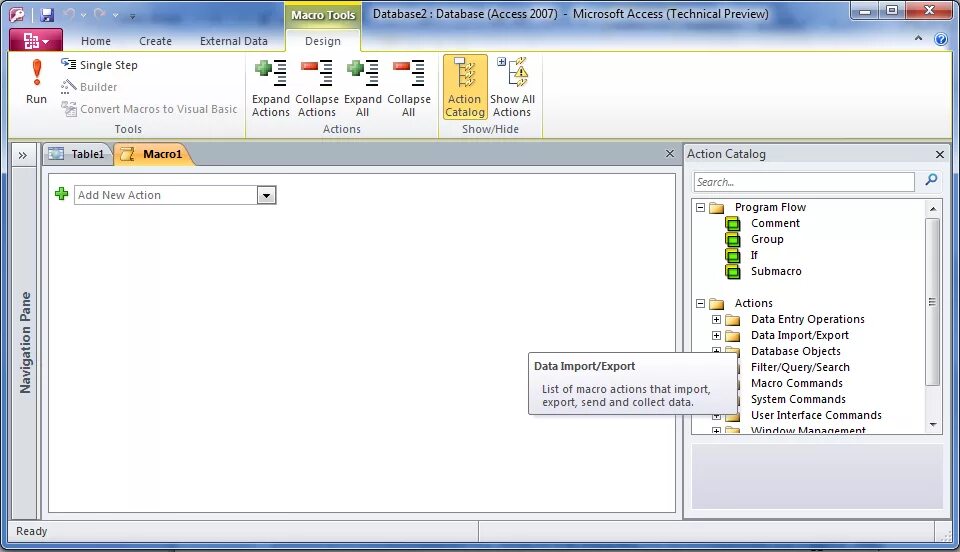
Task: Click the Table1 tab datasheet icon
Action: (x=56, y=154)
